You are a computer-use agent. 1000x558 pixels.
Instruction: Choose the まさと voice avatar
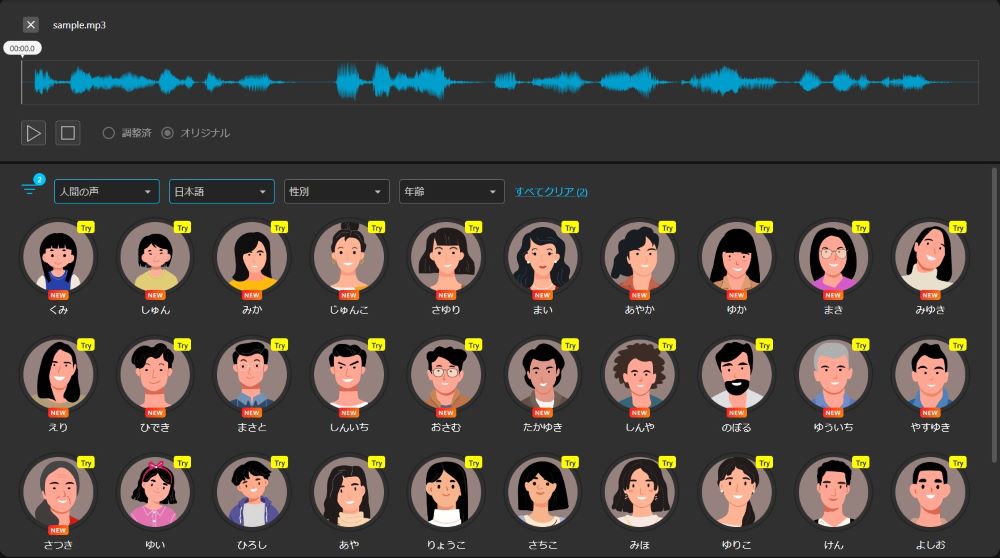(x=252, y=374)
